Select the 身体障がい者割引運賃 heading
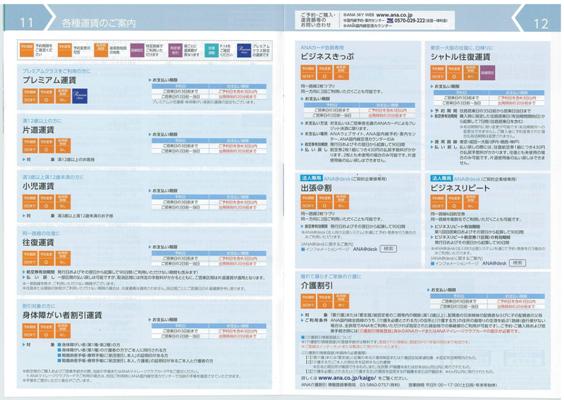Viewport: 564px width, 400px height. [x=62, y=315]
